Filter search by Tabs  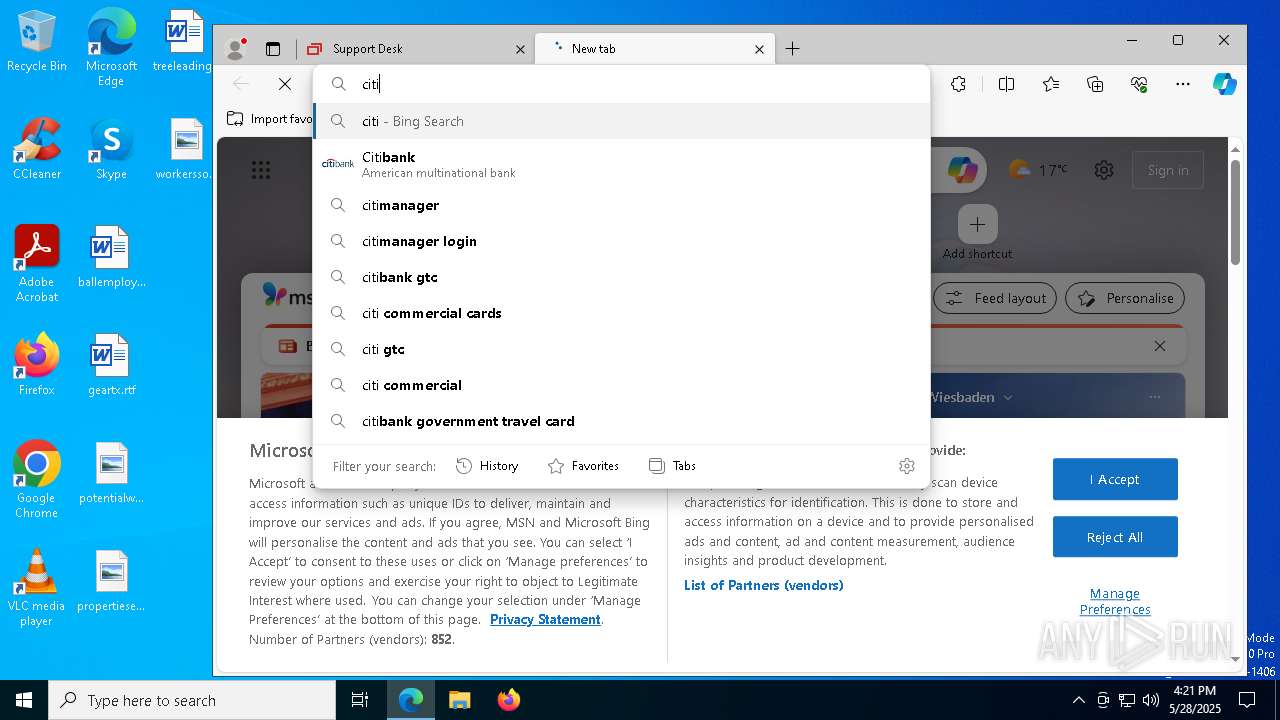[x=672, y=466]
